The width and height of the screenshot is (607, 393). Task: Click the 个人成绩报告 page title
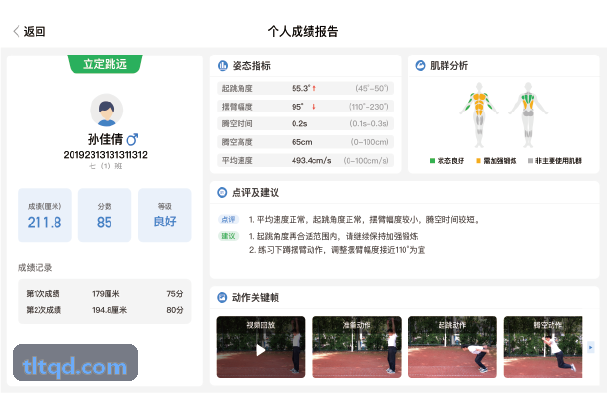click(303, 31)
